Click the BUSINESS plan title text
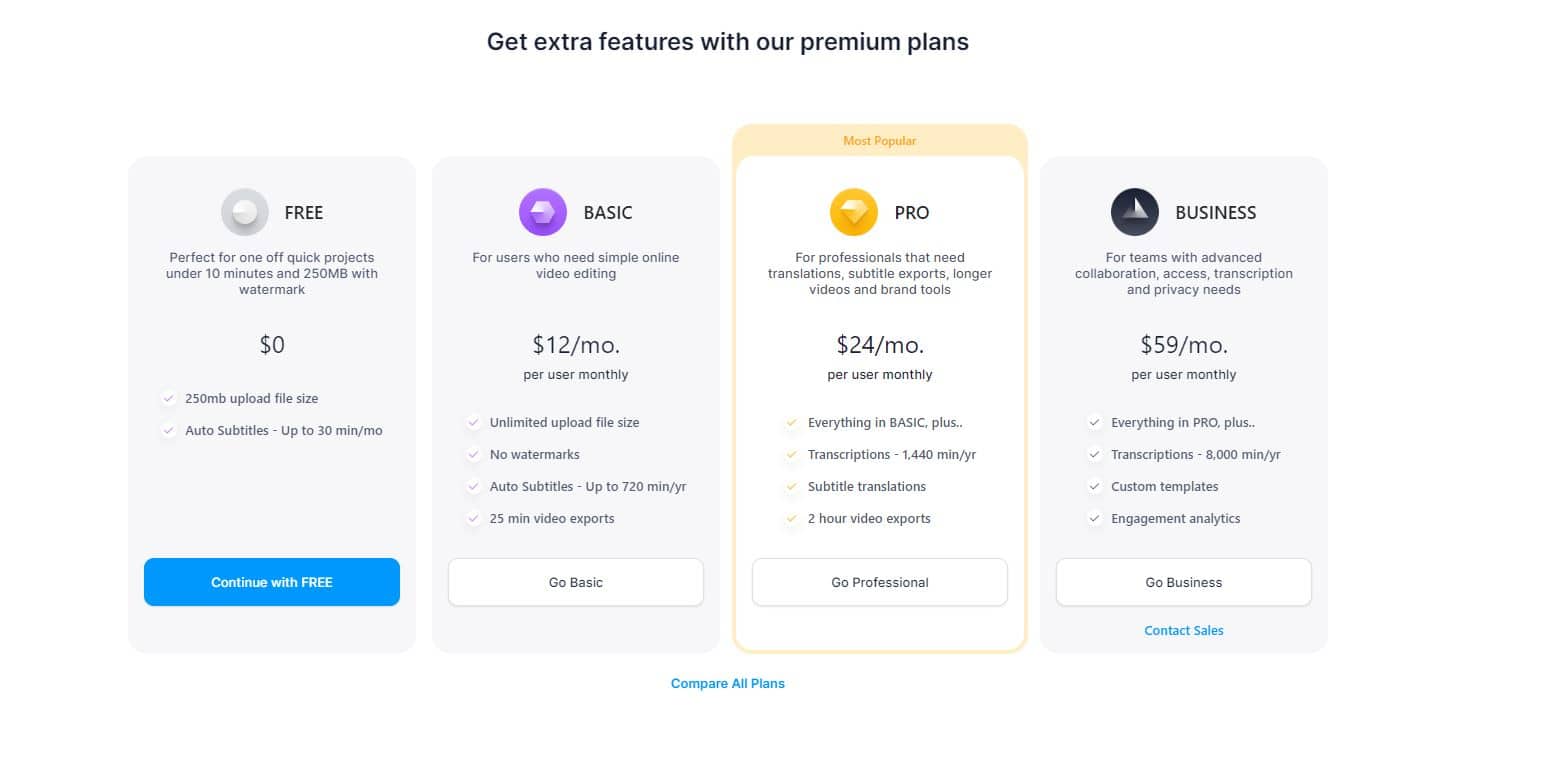 [1216, 213]
